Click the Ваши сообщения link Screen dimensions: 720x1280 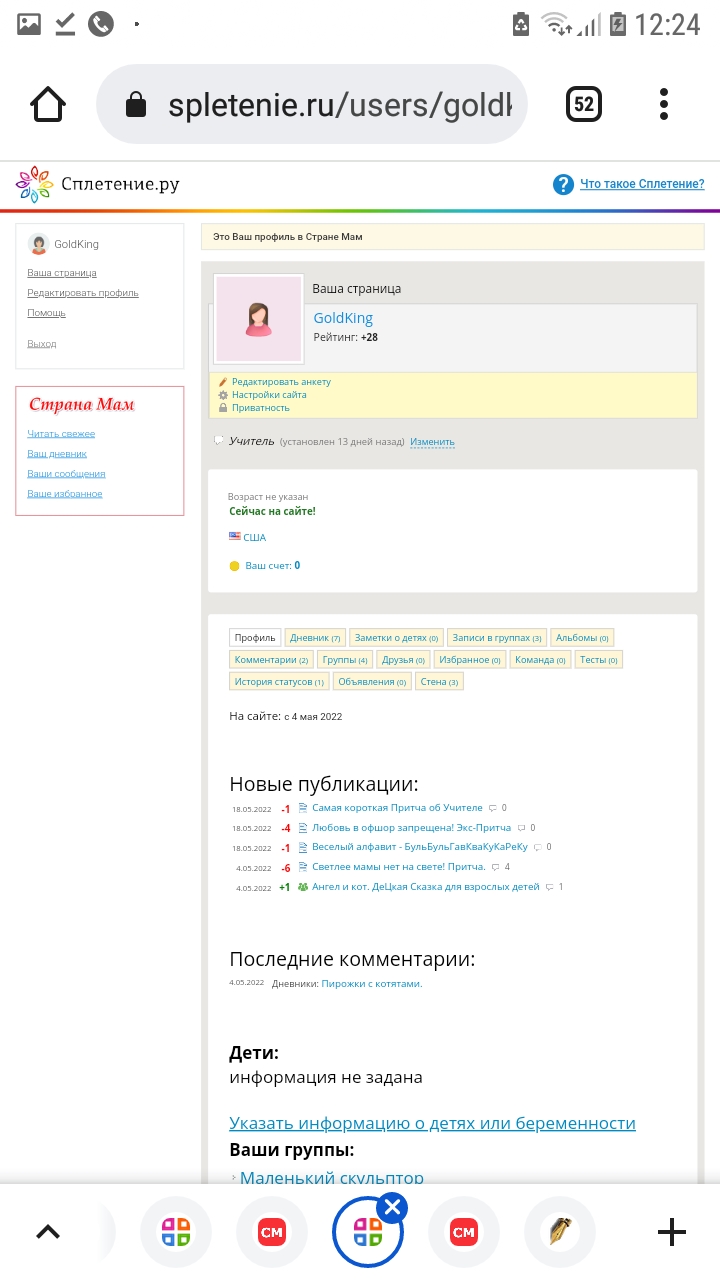click(66, 473)
